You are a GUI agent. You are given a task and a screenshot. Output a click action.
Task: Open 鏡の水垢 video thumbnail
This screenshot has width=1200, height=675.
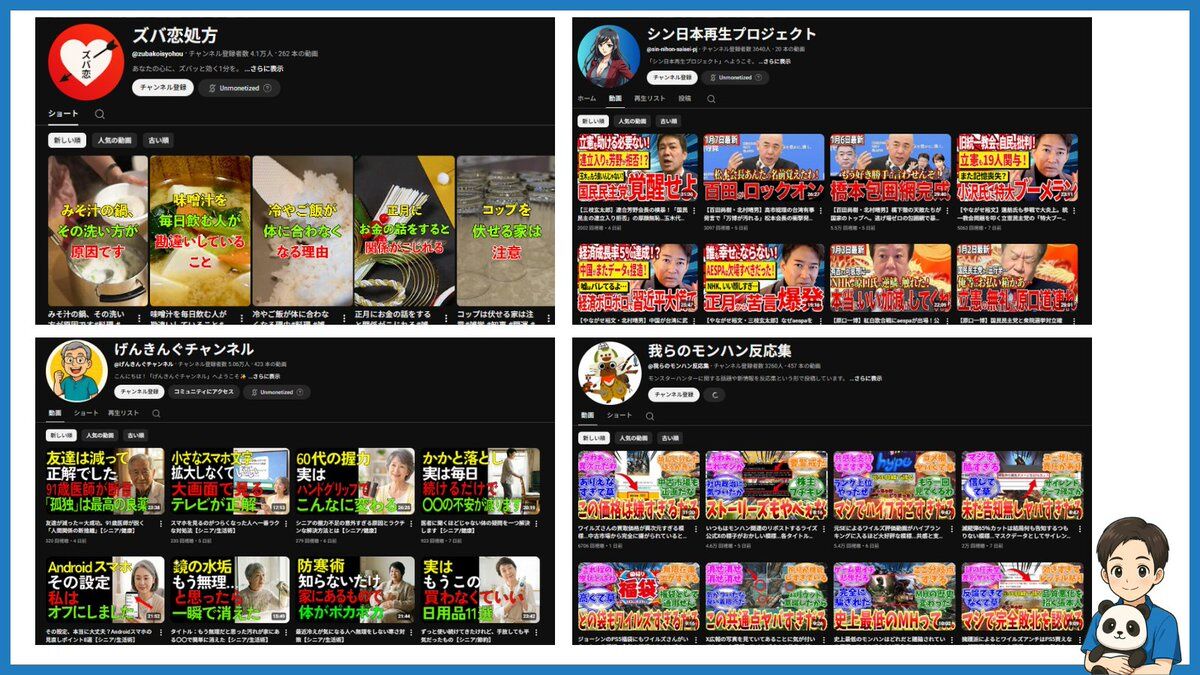[230, 590]
